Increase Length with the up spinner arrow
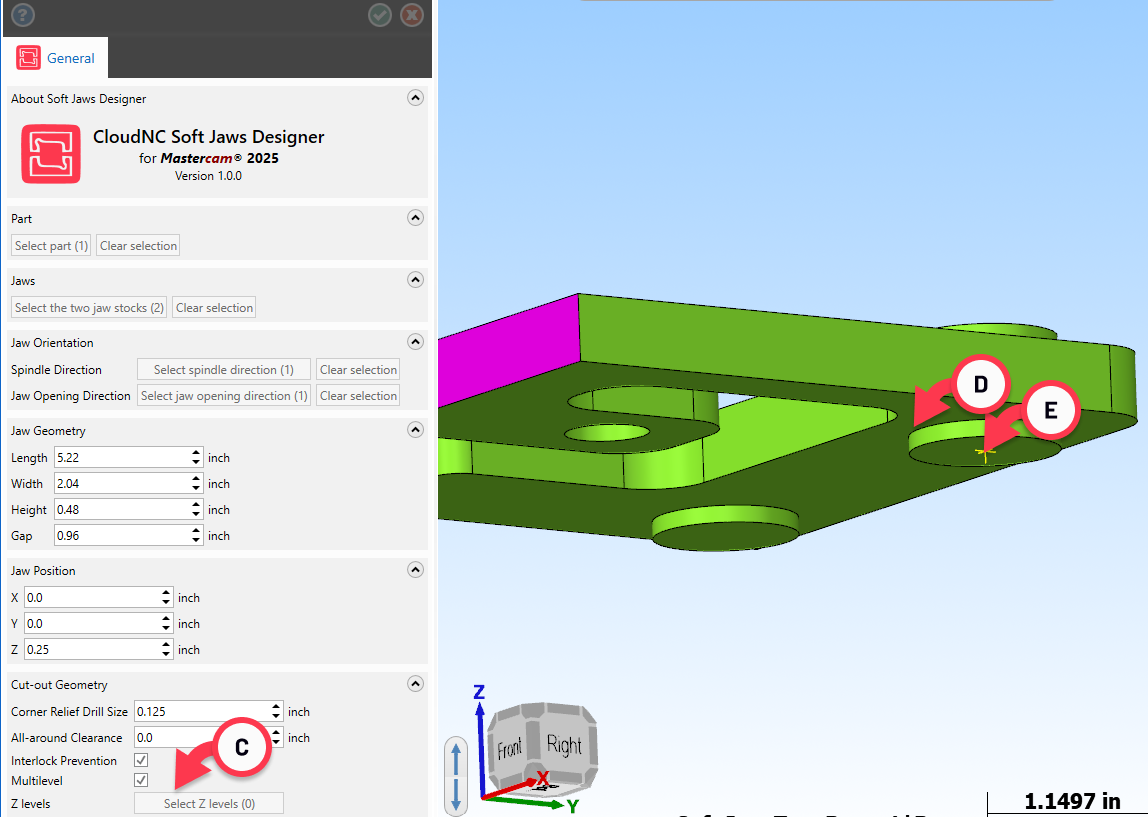1148x817 pixels. tap(196, 452)
